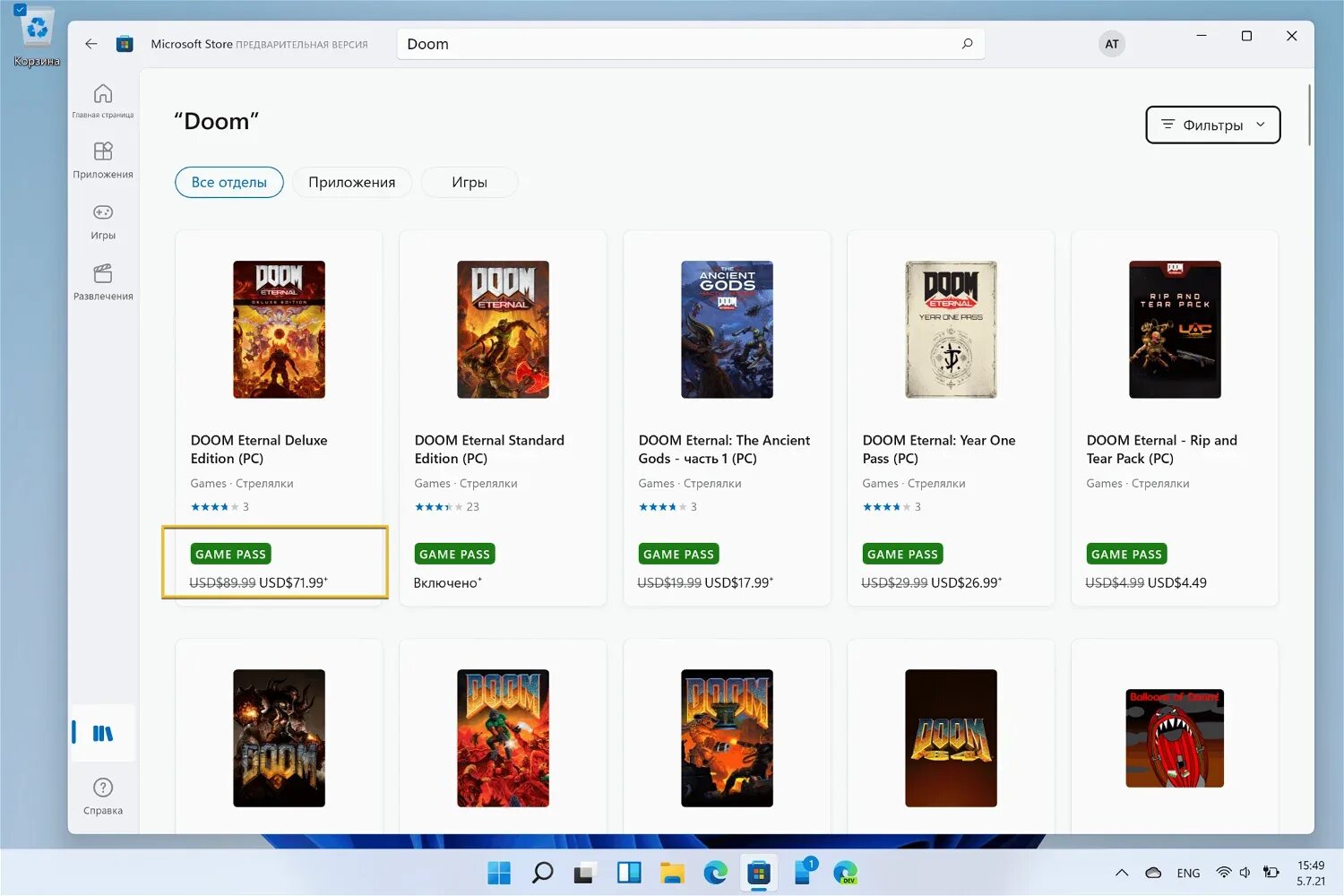The width and height of the screenshot is (1344, 896).
Task: Show hidden tray icons chevron
Action: pyautogui.click(x=1121, y=873)
